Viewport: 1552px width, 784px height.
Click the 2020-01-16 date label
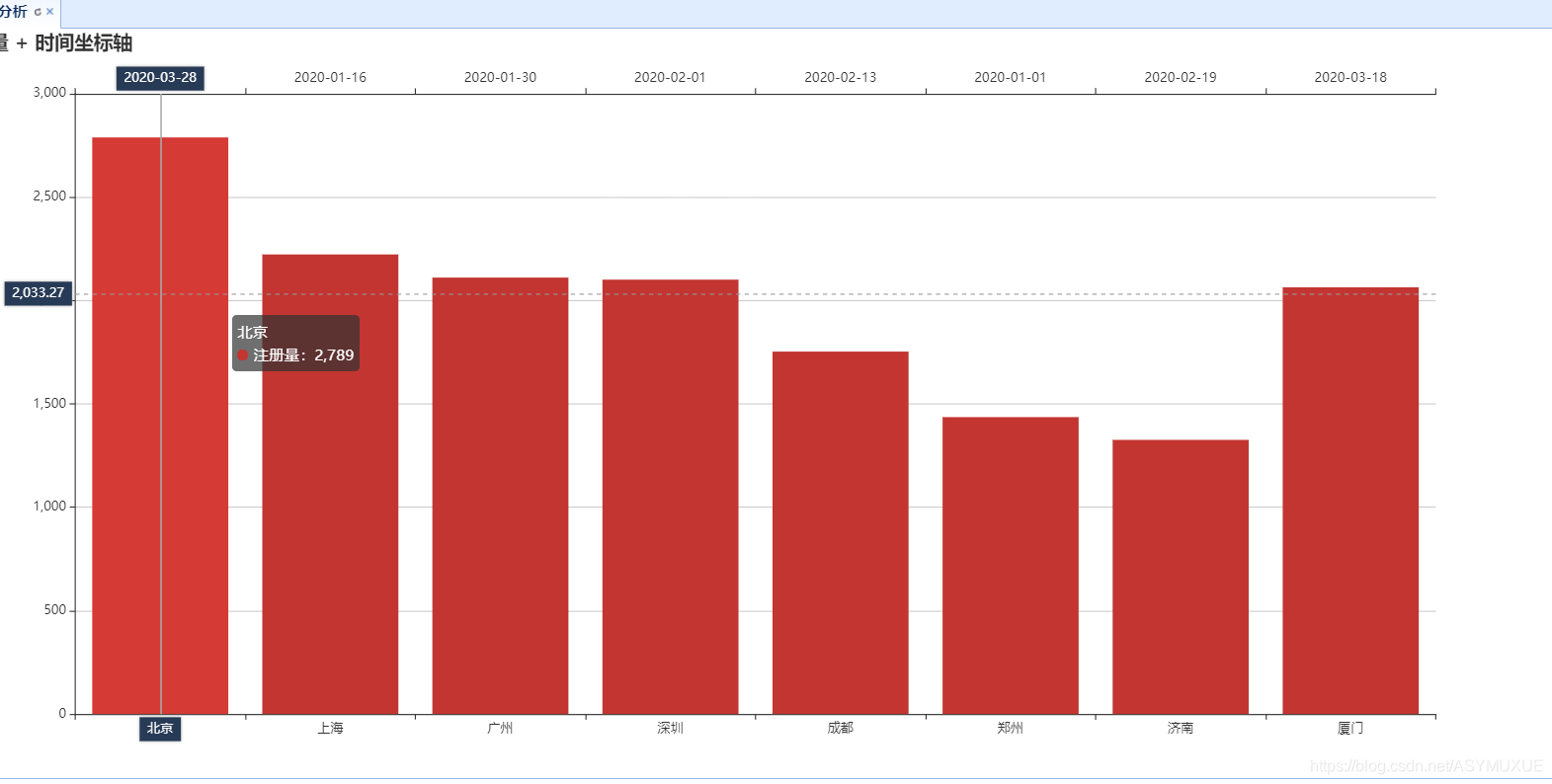[330, 77]
